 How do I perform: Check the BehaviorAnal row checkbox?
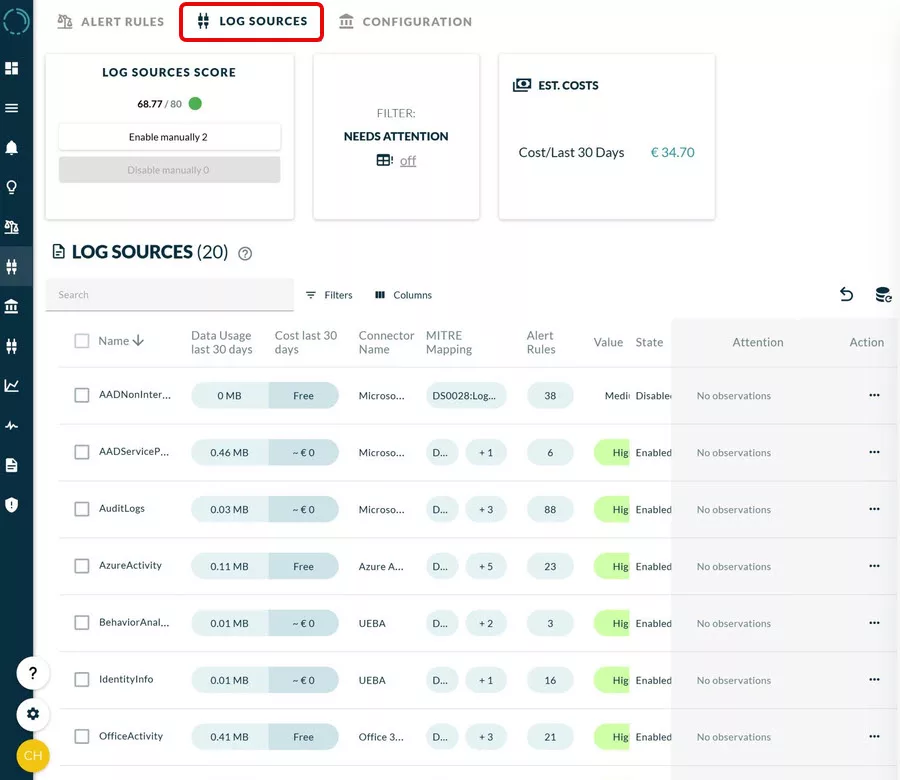[x=82, y=622]
